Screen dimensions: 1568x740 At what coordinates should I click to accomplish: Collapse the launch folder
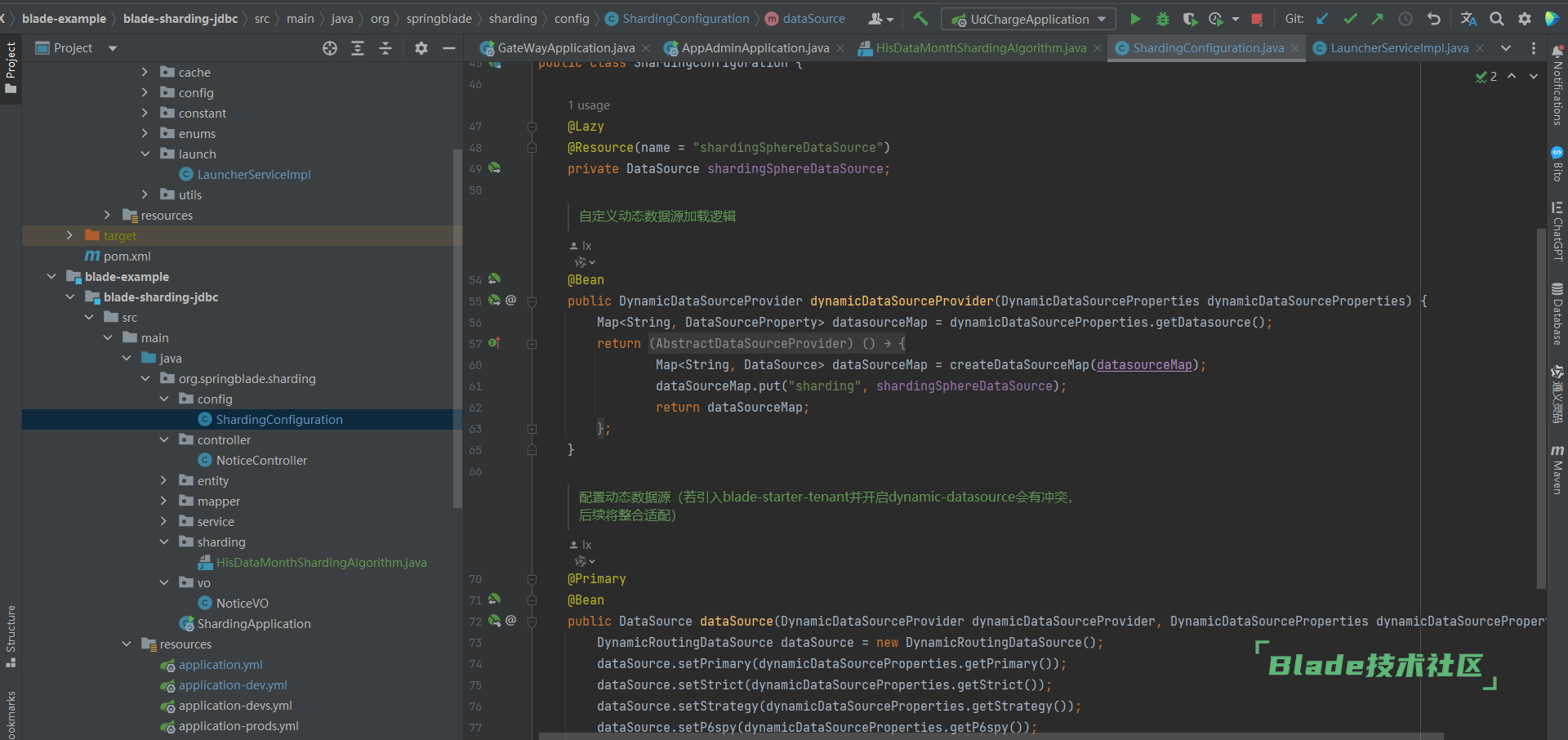pyautogui.click(x=145, y=154)
